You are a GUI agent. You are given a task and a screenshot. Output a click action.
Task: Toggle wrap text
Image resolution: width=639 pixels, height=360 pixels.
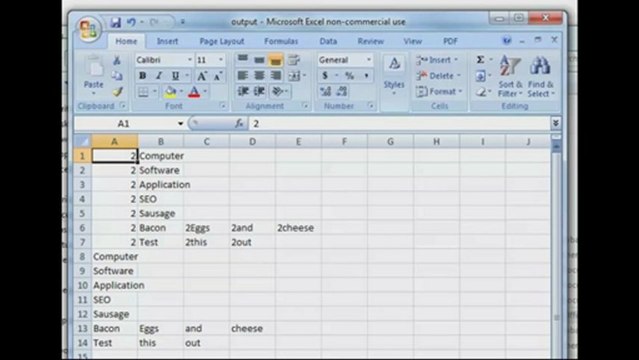[x=293, y=60]
